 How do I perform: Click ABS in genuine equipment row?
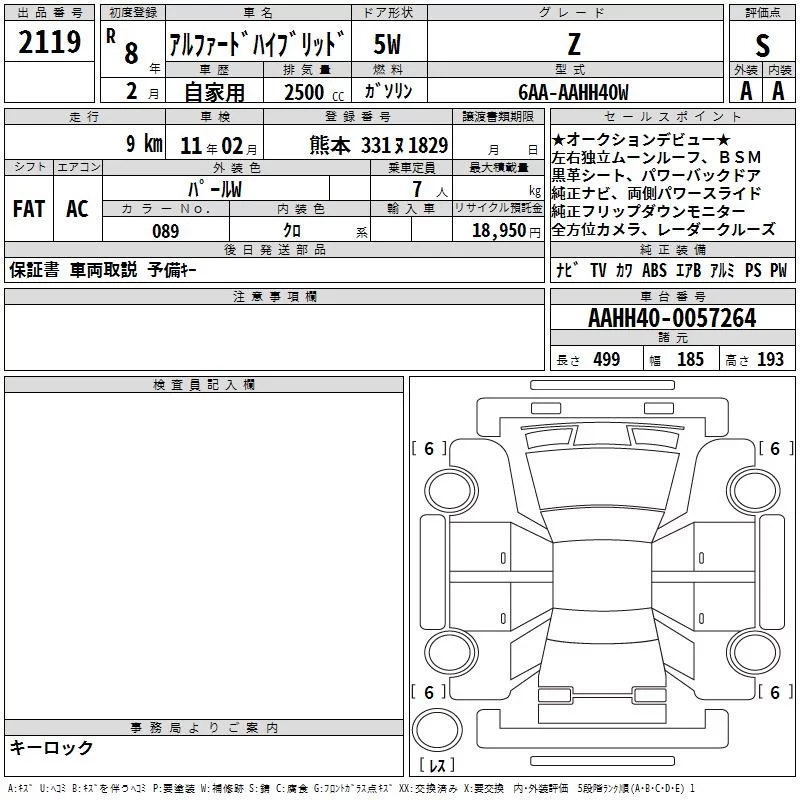pos(654,270)
